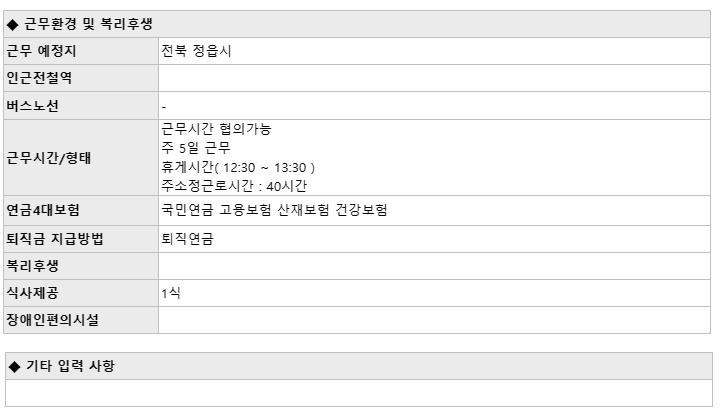Click the 근무 예정지 label cell
The height and width of the screenshot is (419, 720).
[81, 51]
